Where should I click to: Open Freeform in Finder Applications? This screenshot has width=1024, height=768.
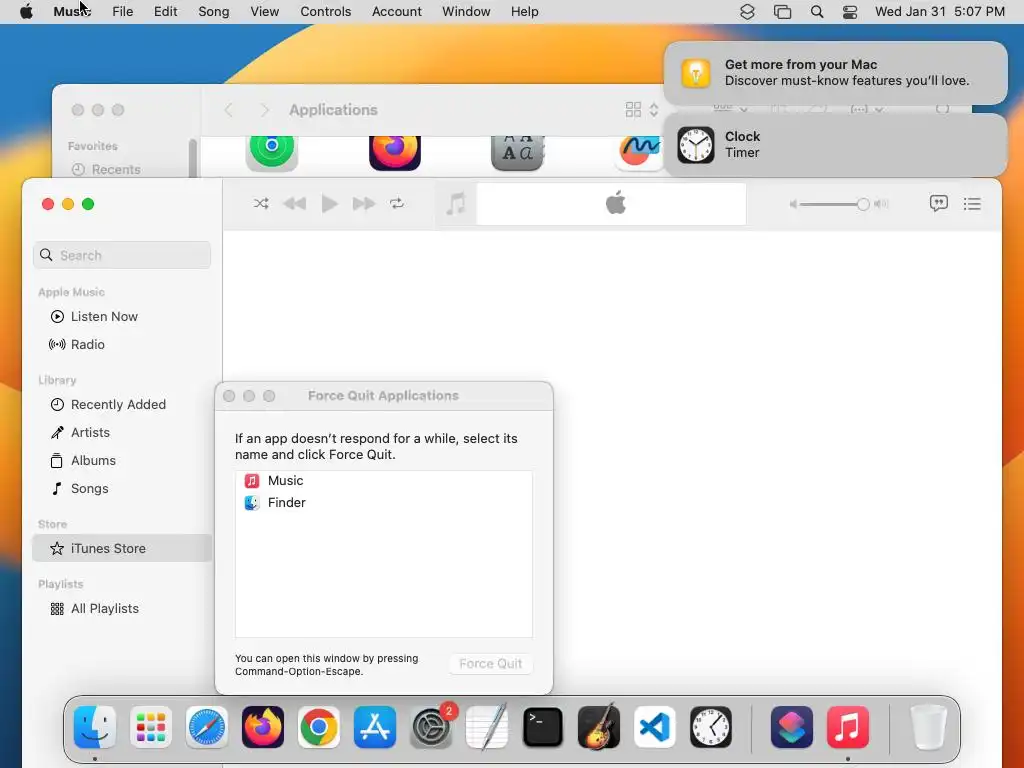[640, 152]
